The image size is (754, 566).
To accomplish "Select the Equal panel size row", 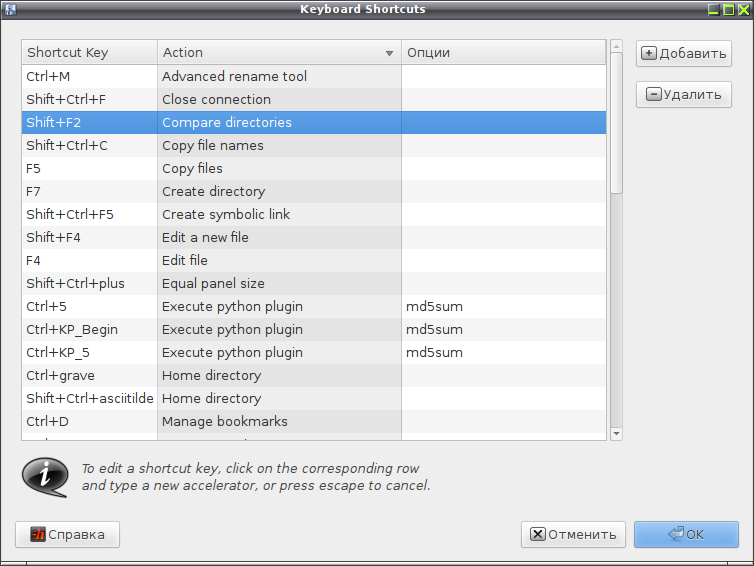I will pyautogui.click(x=314, y=284).
